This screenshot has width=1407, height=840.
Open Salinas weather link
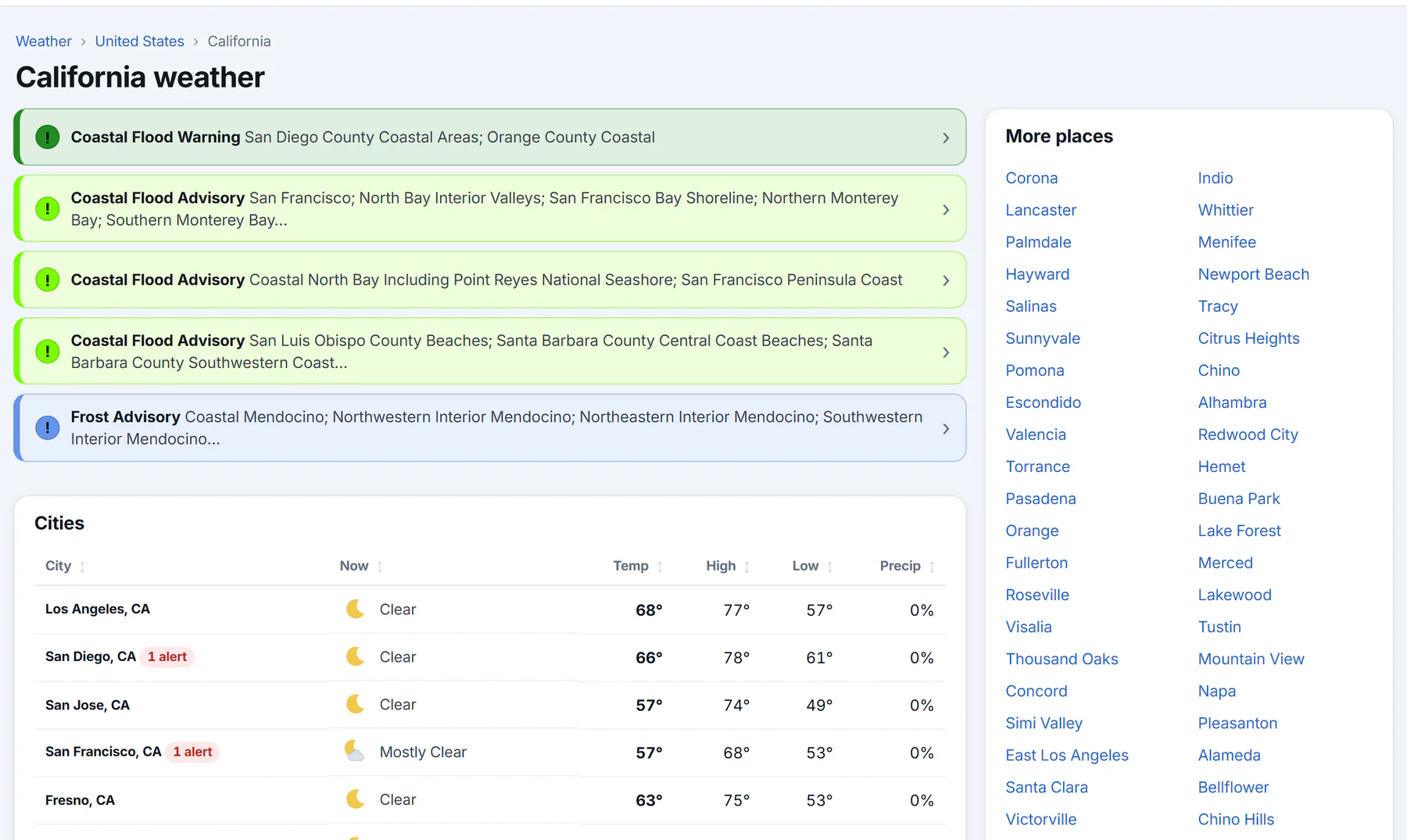pyautogui.click(x=1031, y=306)
